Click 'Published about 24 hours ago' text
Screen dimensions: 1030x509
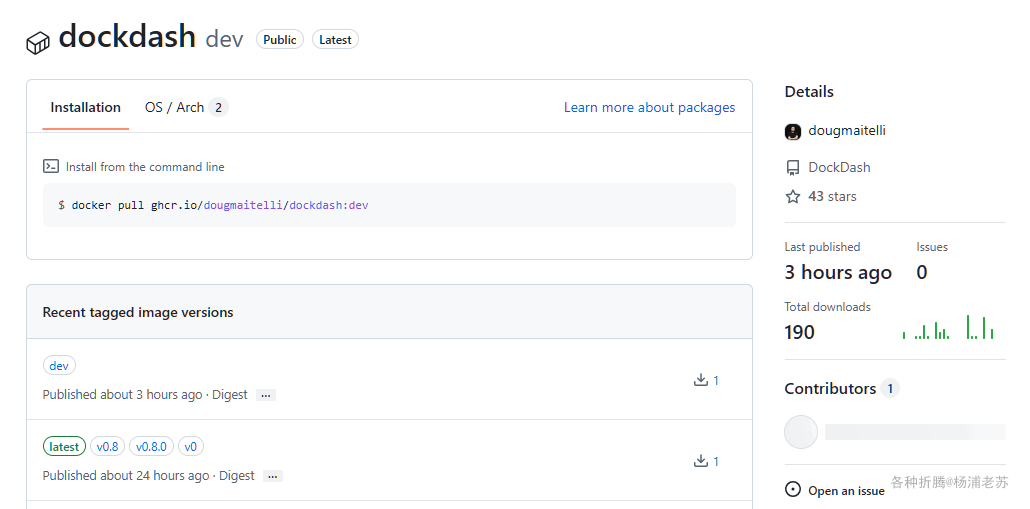pos(125,475)
